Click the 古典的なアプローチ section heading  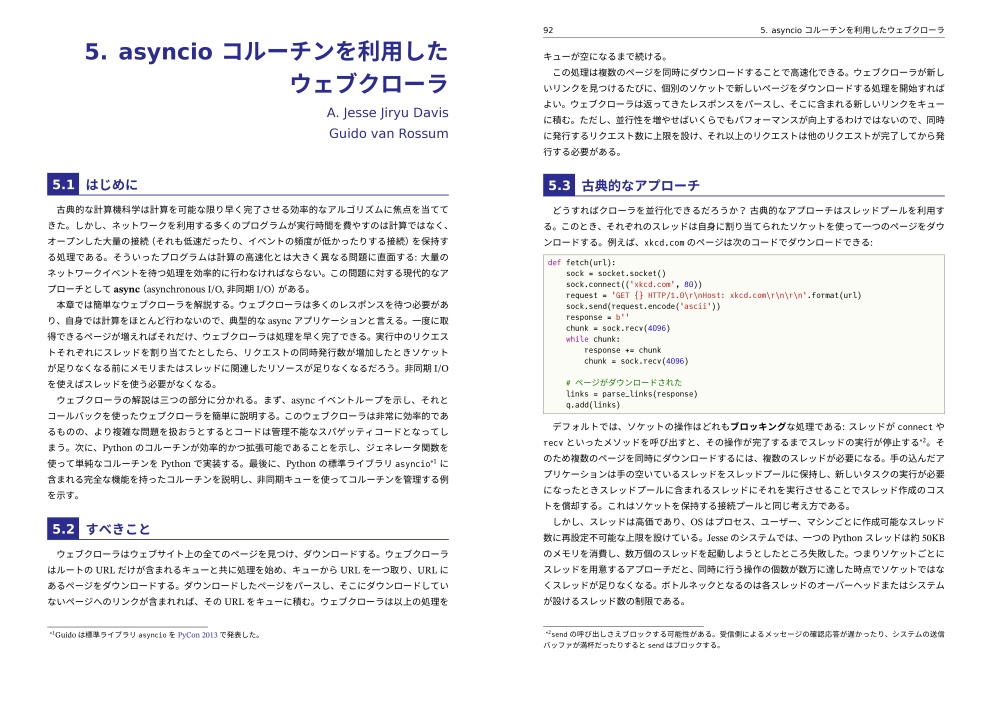(x=640, y=185)
